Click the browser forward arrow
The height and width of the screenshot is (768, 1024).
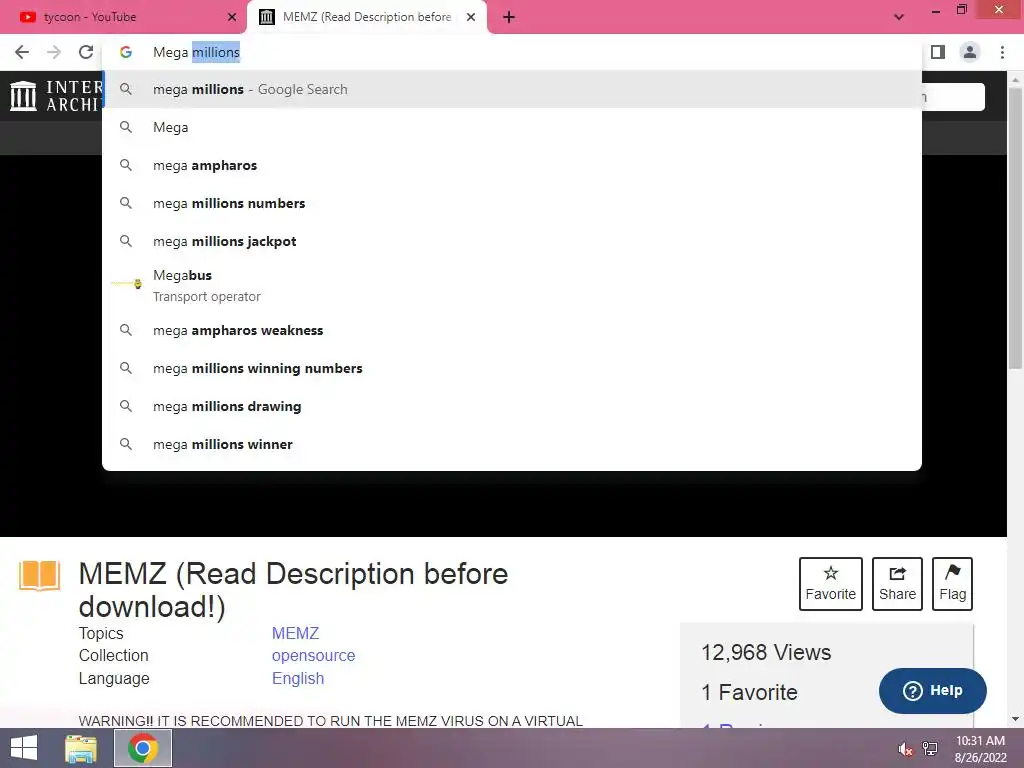(54, 52)
